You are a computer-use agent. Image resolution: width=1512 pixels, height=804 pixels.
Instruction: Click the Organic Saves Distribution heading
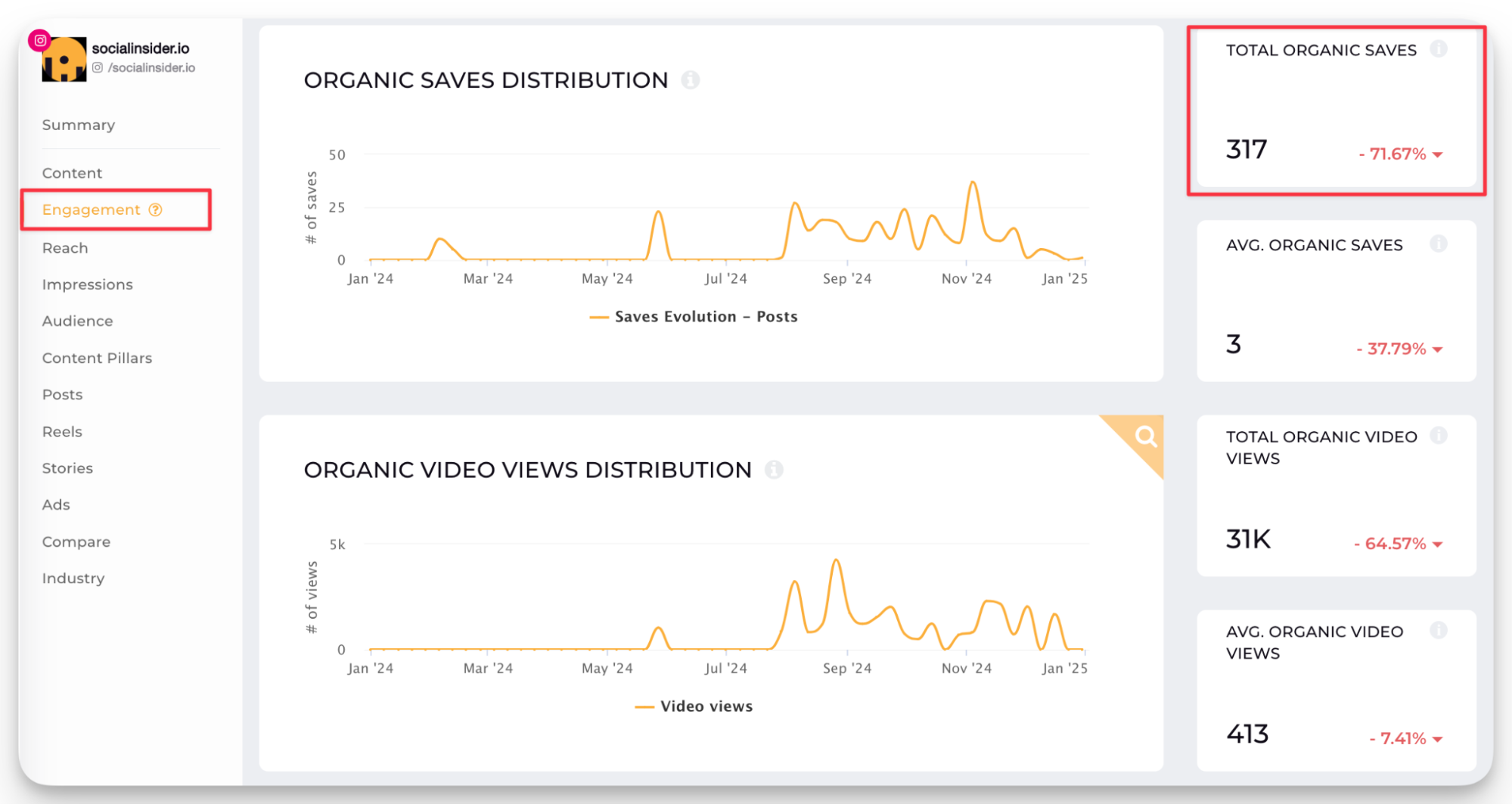click(486, 80)
